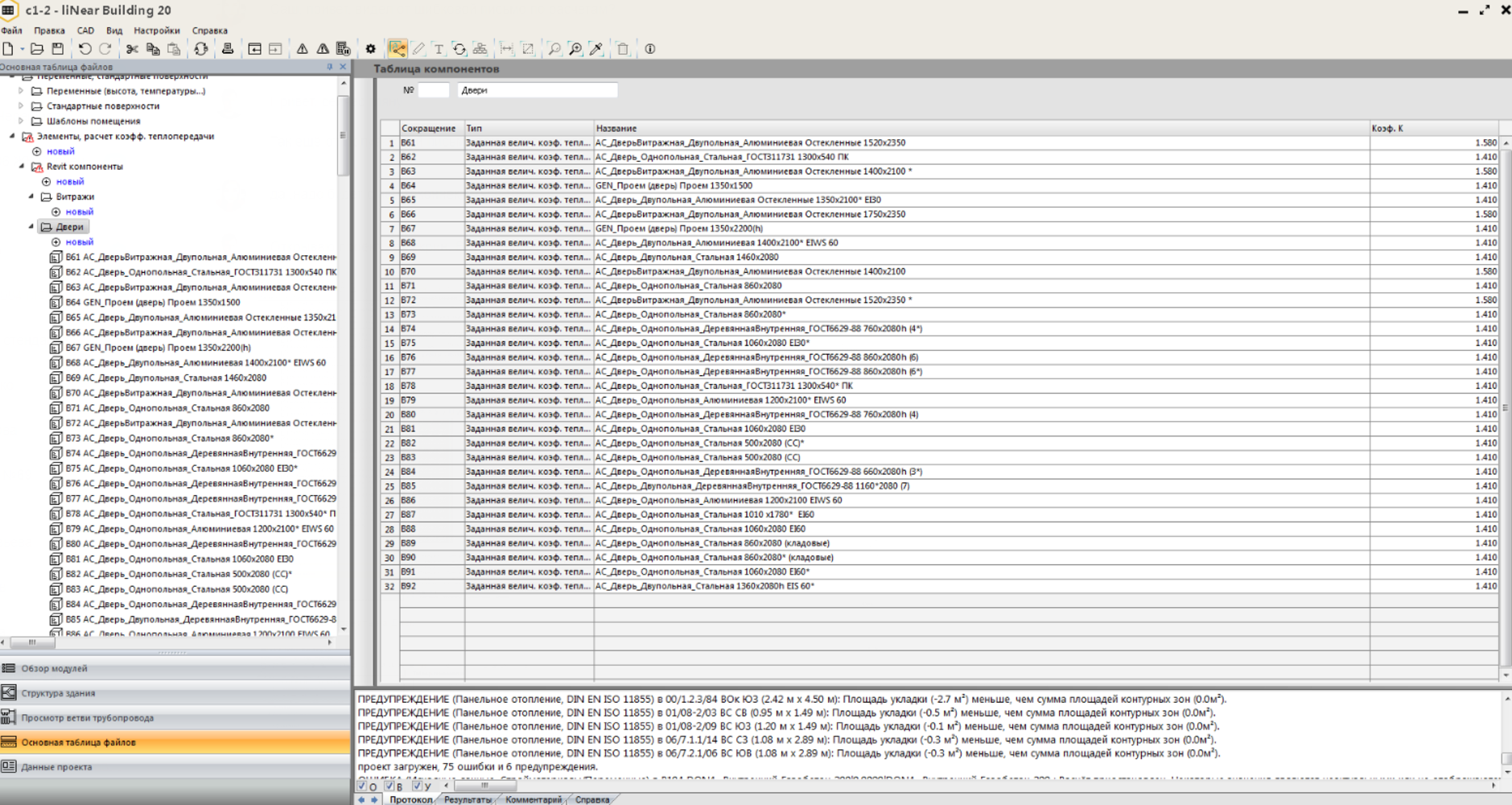Open the Вид menu
Viewport: 1512px width, 805px height.
(114, 31)
